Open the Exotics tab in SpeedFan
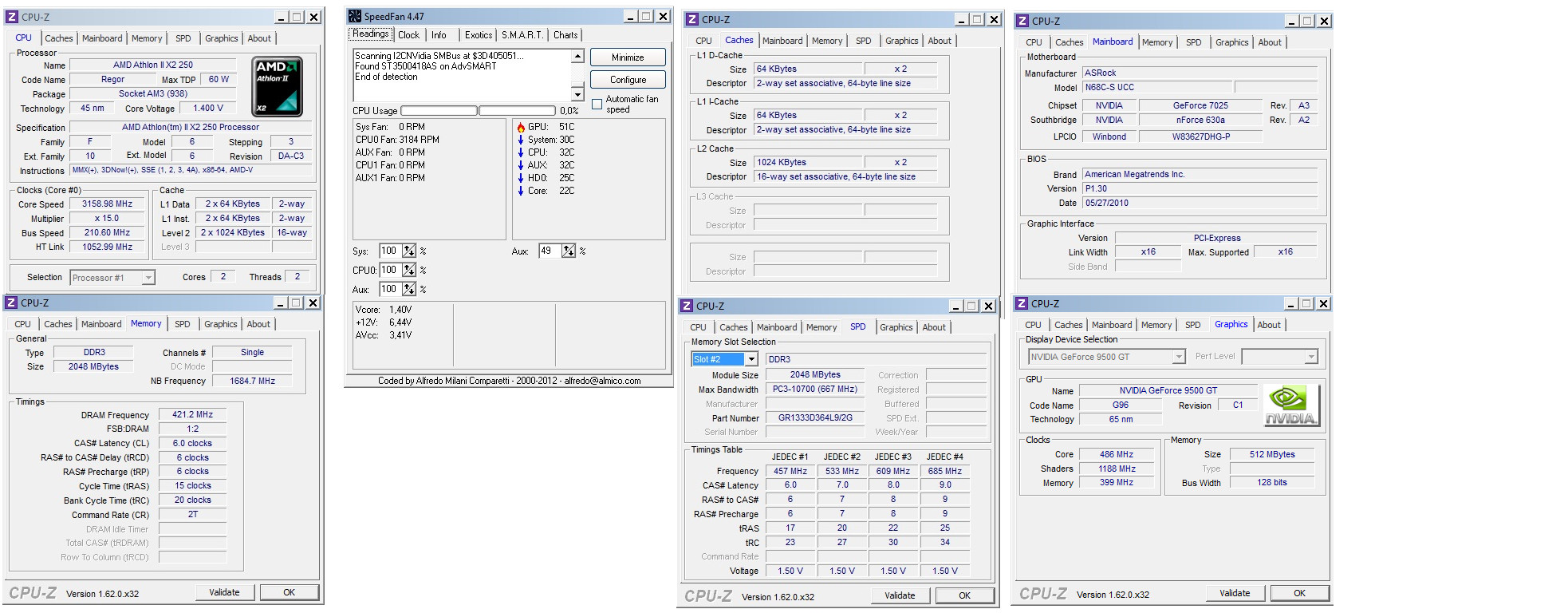Screen dimensions: 1568x613 coord(479,35)
